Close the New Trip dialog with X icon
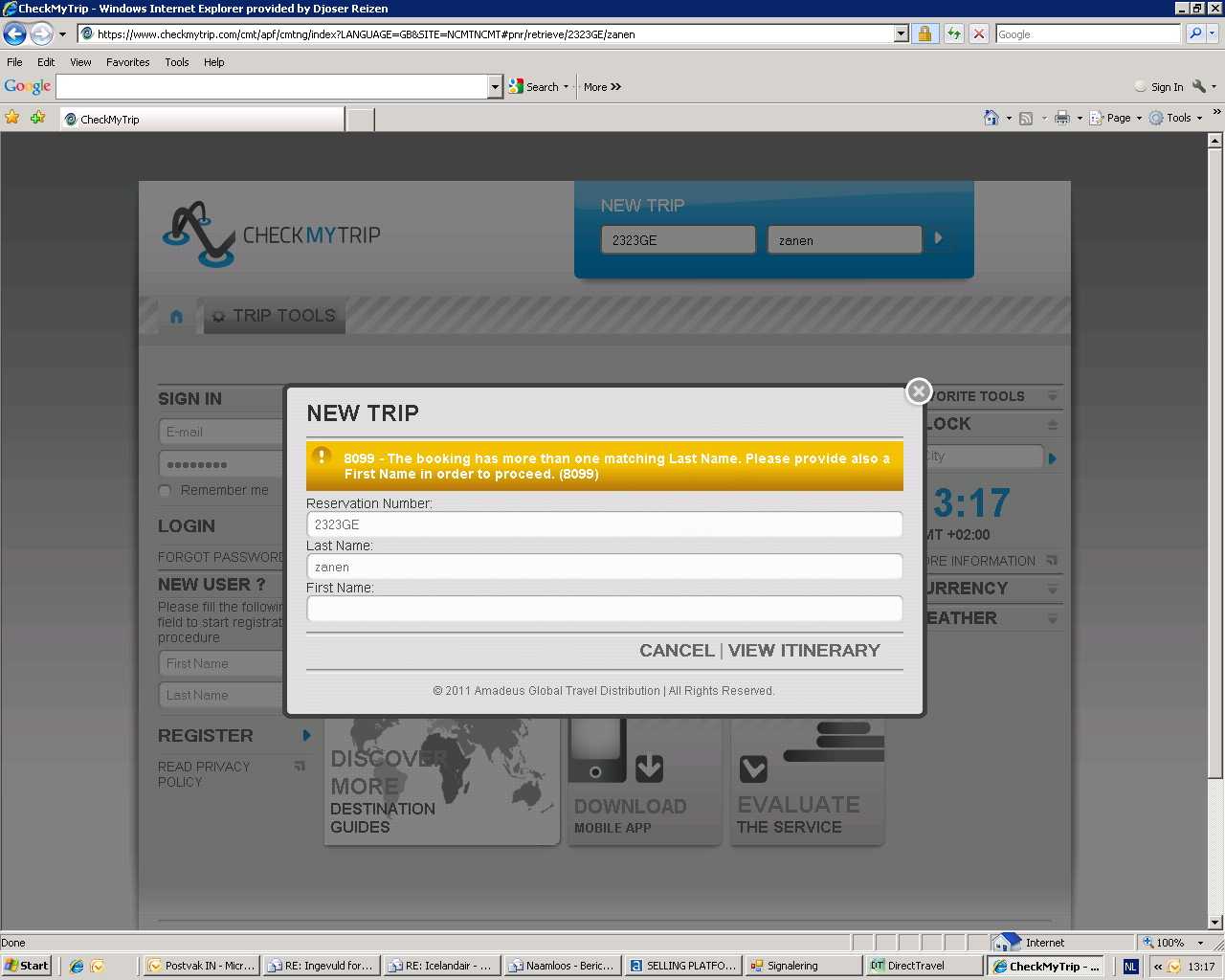The width and height of the screenshot is (1225, 980). click(919, 390)
